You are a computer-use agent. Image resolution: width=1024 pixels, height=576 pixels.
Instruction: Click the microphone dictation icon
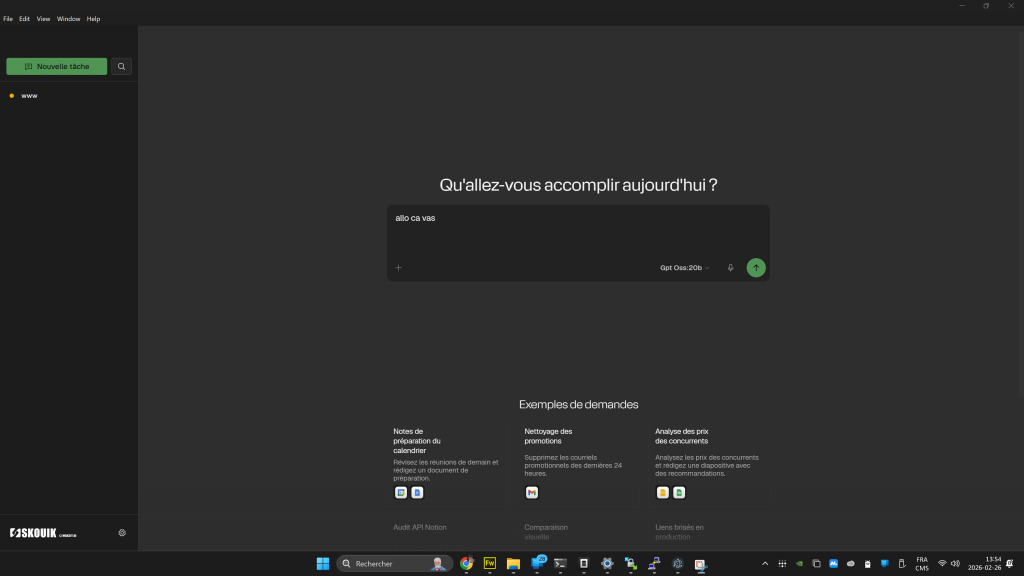[x=731, y=267]
